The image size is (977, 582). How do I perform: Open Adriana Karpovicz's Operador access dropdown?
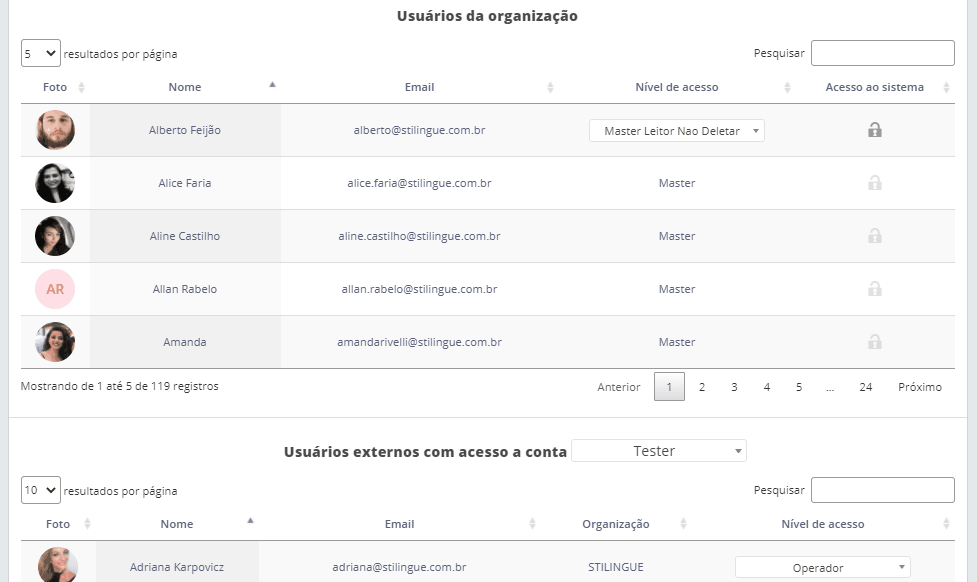pos(823,568)
